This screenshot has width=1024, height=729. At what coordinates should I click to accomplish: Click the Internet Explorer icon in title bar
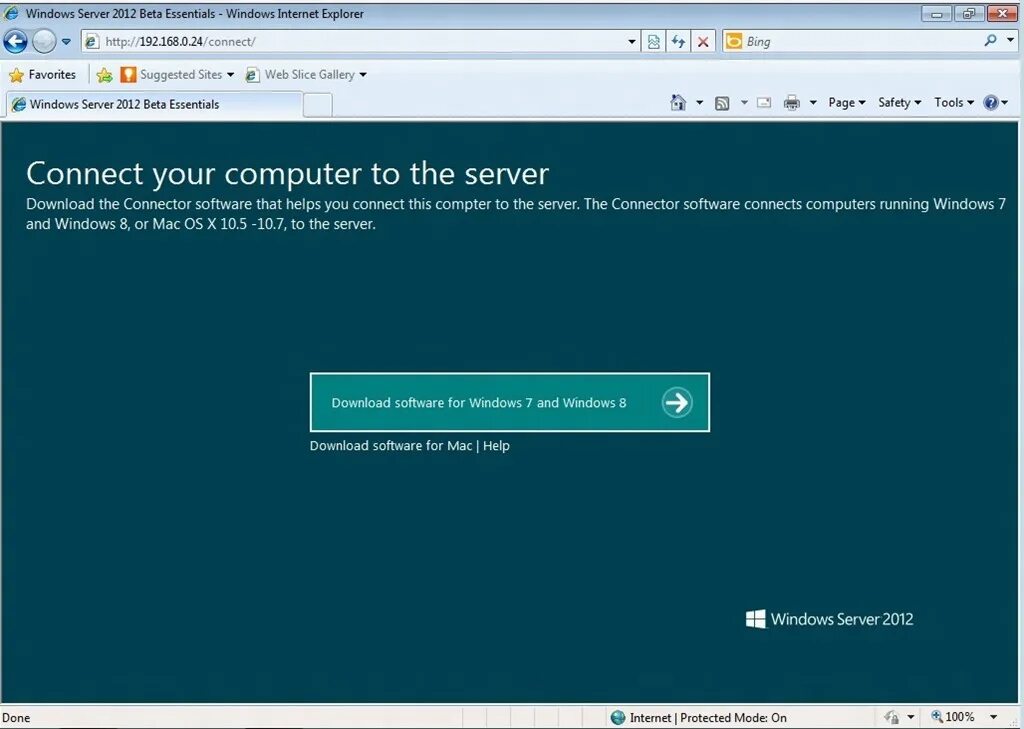pyautogui.click(x=11, y=13)
